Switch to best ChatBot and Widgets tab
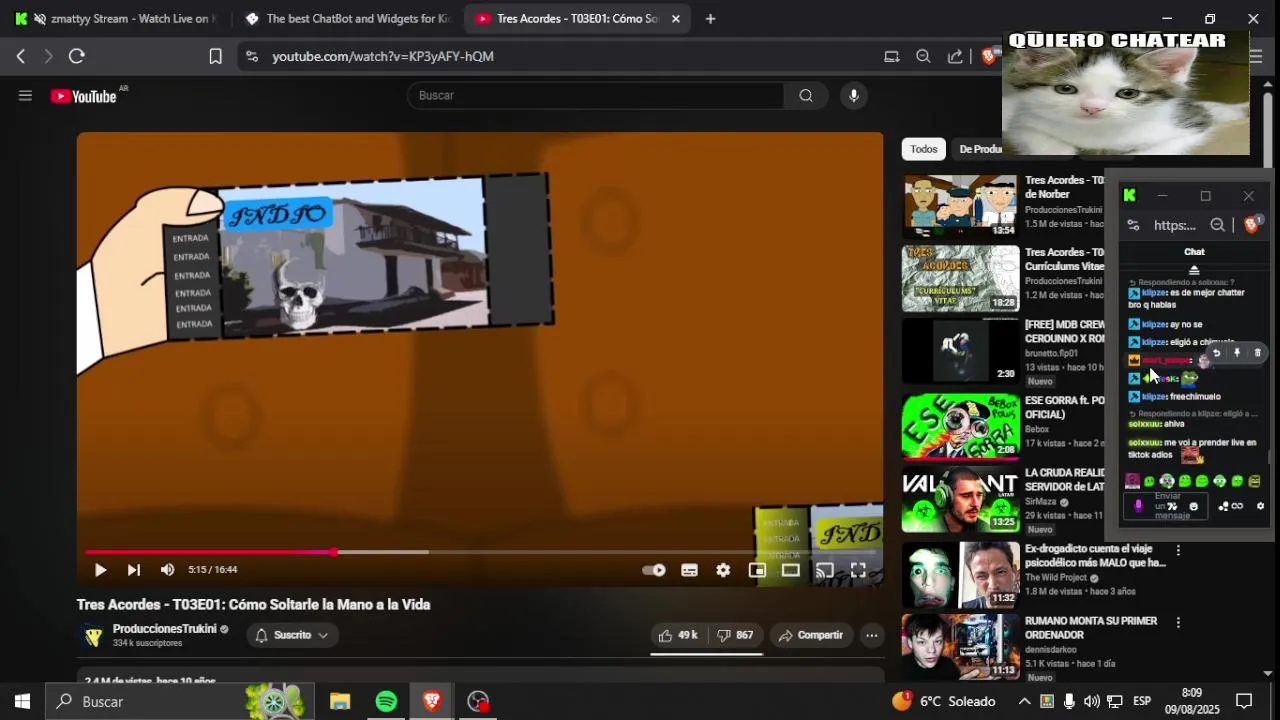Image resolution: width=1280 pixels, height=720 pixels. click(348, 19)
